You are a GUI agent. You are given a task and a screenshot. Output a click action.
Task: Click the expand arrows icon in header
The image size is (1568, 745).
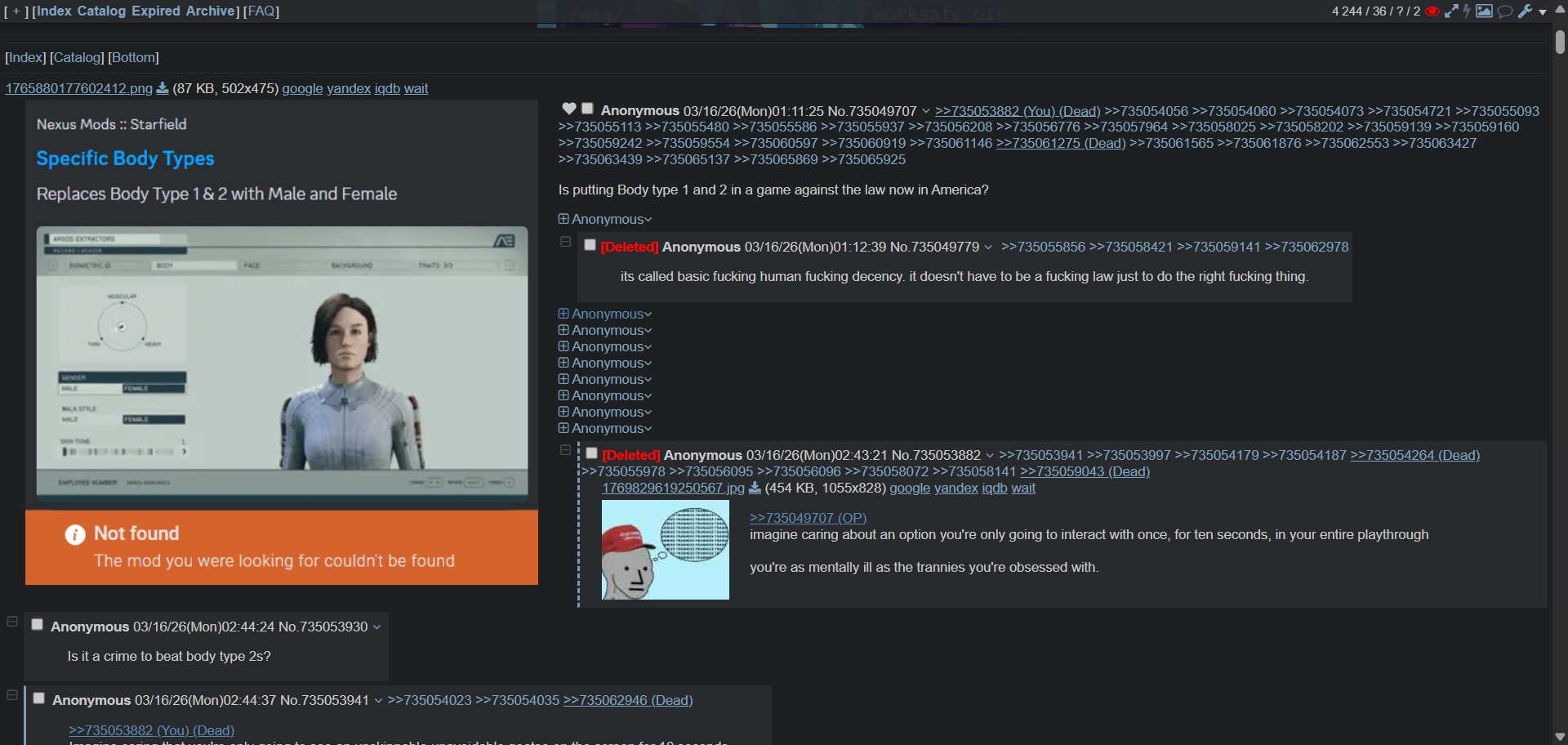[x=1451, y=11]
